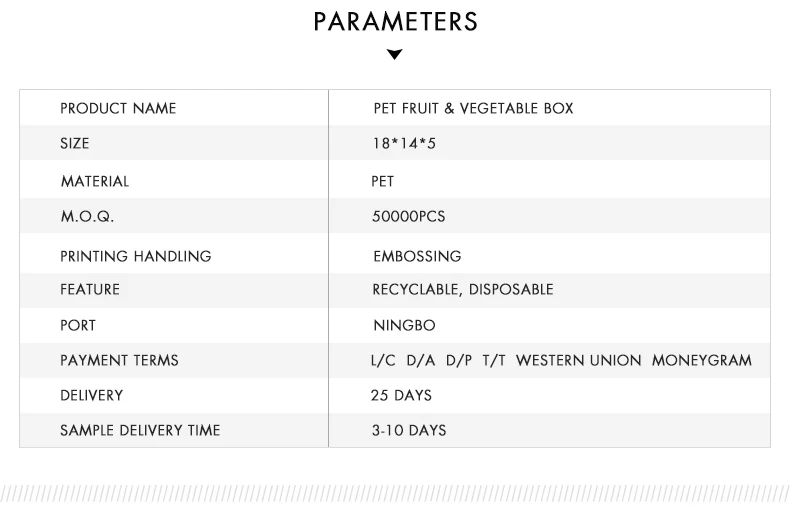
Task: Click the PARAMETERS heading
Action: 395,22
